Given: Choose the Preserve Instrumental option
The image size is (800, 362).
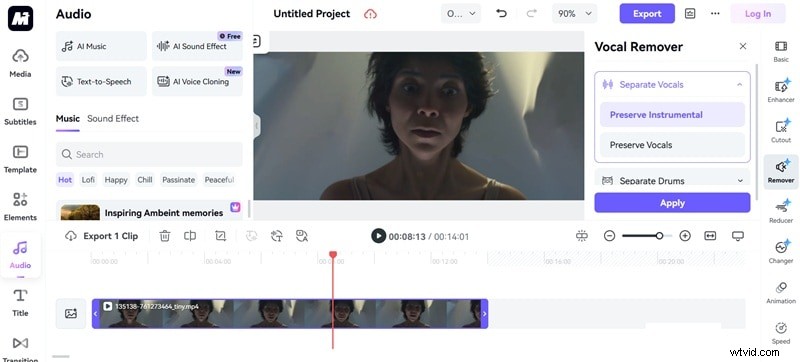Looking at the screenshot, I should 672,115.
